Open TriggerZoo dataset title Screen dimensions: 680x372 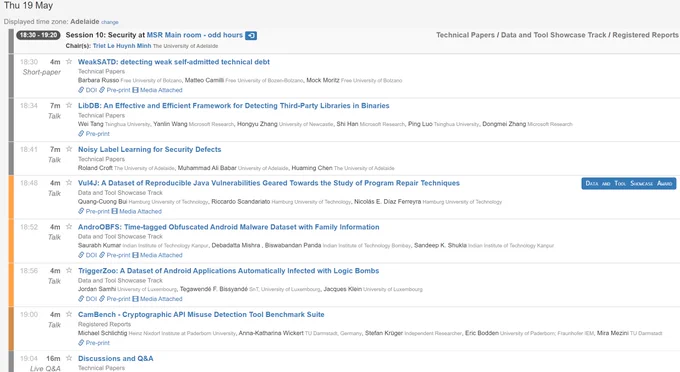[228, 271]
